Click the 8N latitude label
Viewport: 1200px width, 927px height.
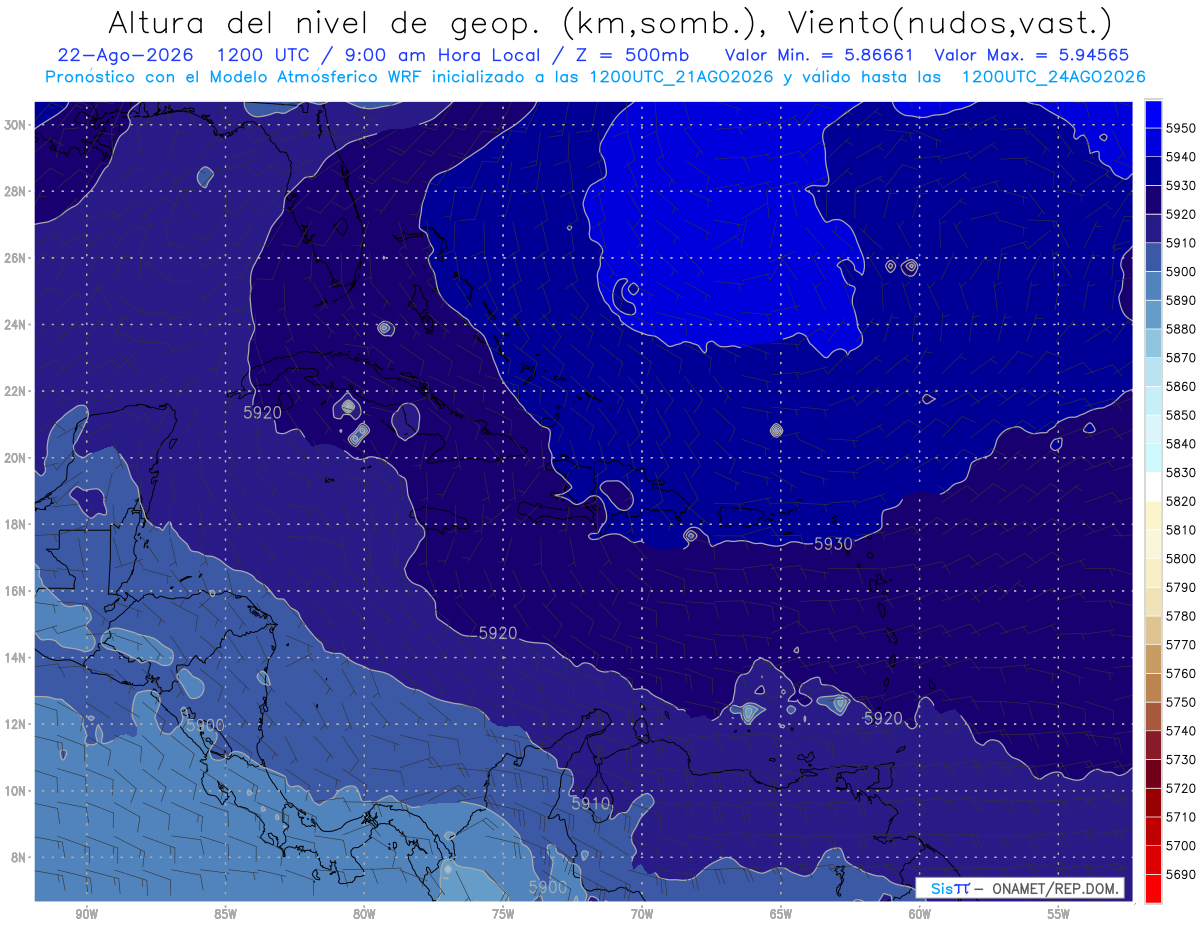click(19, 858)
